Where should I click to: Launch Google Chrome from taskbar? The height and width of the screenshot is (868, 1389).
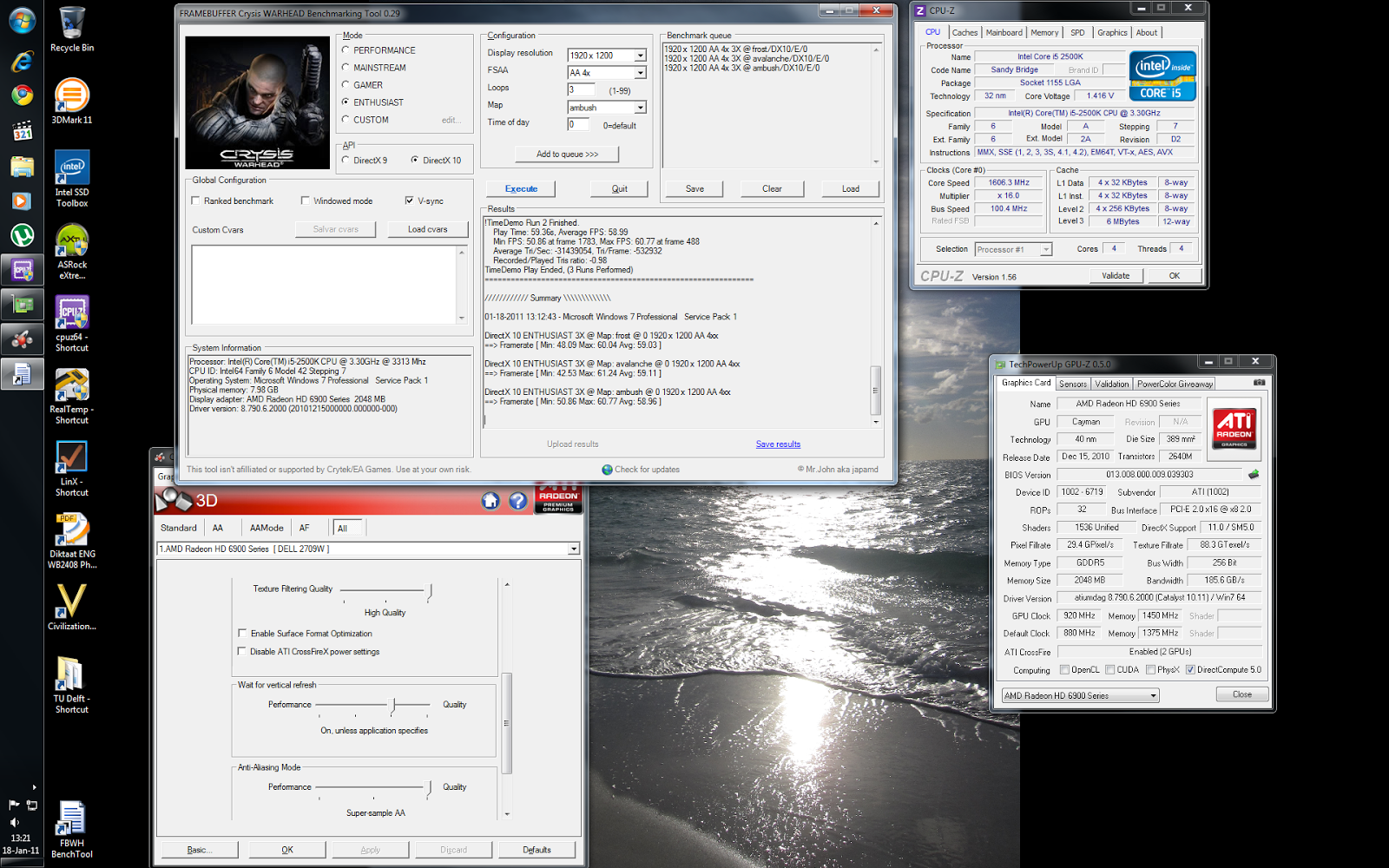pos(22,95)
